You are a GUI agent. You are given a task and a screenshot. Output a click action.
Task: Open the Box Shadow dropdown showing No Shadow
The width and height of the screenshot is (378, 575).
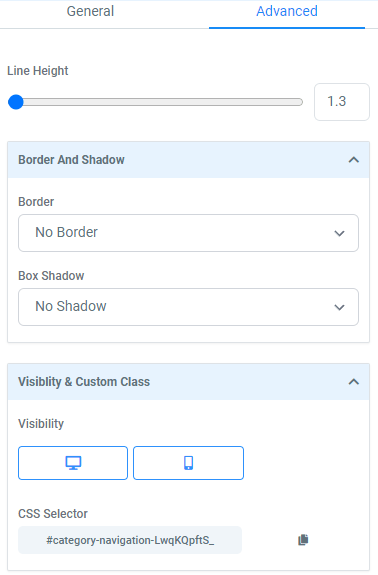click(188, 307)
